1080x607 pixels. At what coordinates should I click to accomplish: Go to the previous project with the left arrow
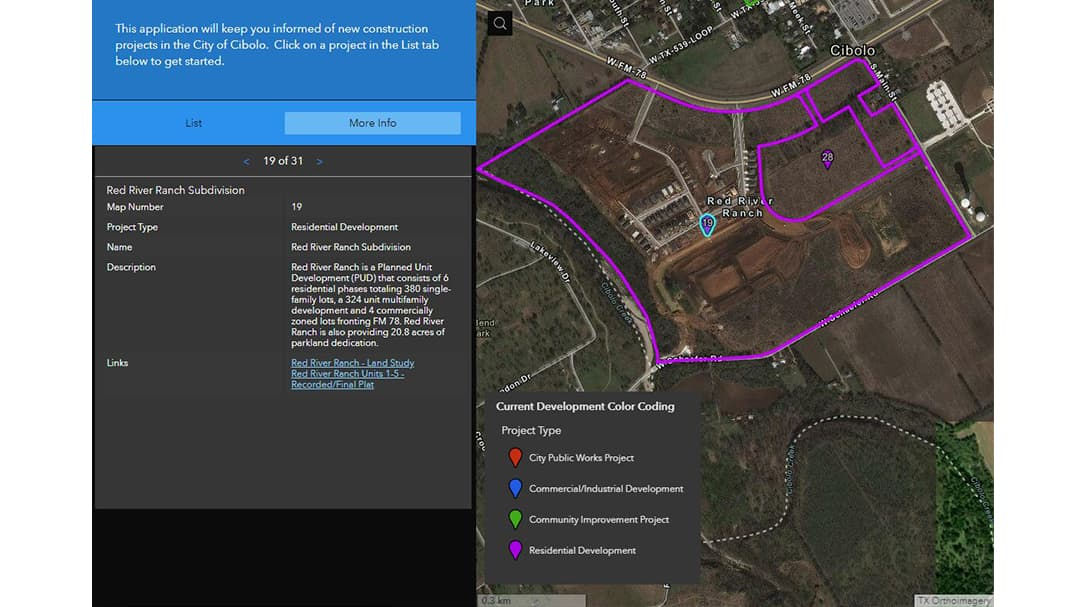[246, 161]
